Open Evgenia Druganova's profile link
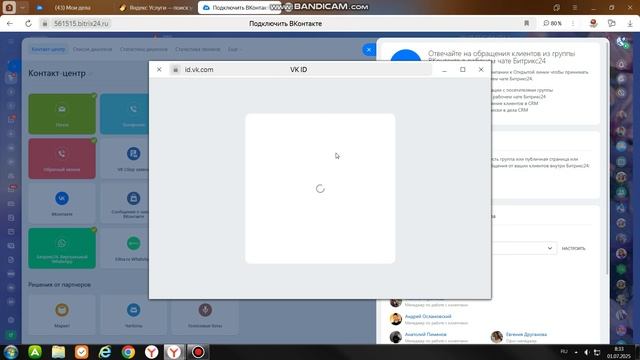The width and height of the screenshot is (640, 360). (526, 334)
